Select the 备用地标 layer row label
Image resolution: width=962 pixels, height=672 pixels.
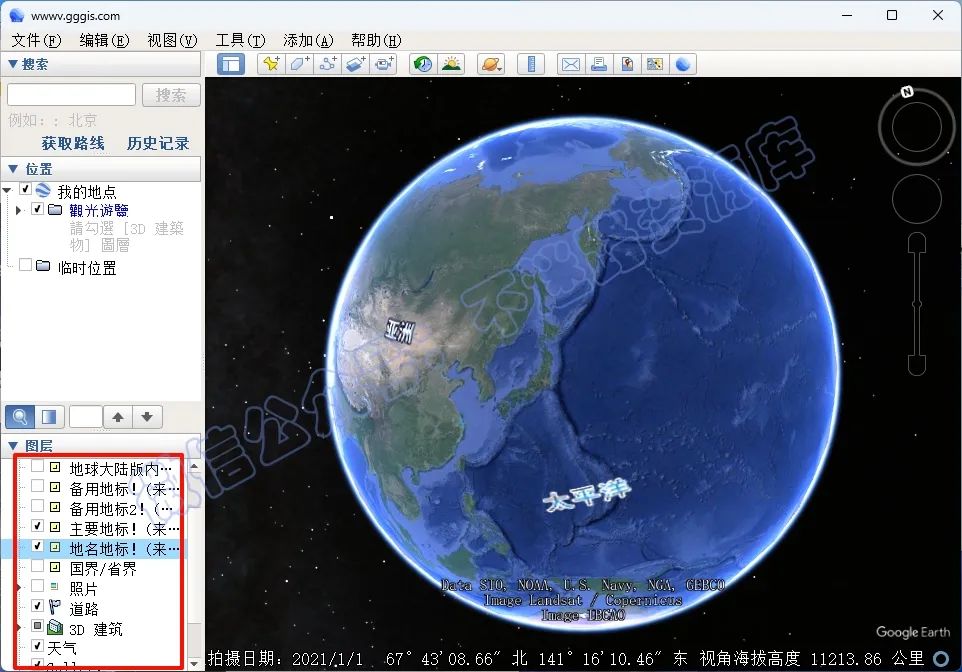[124, 489]
